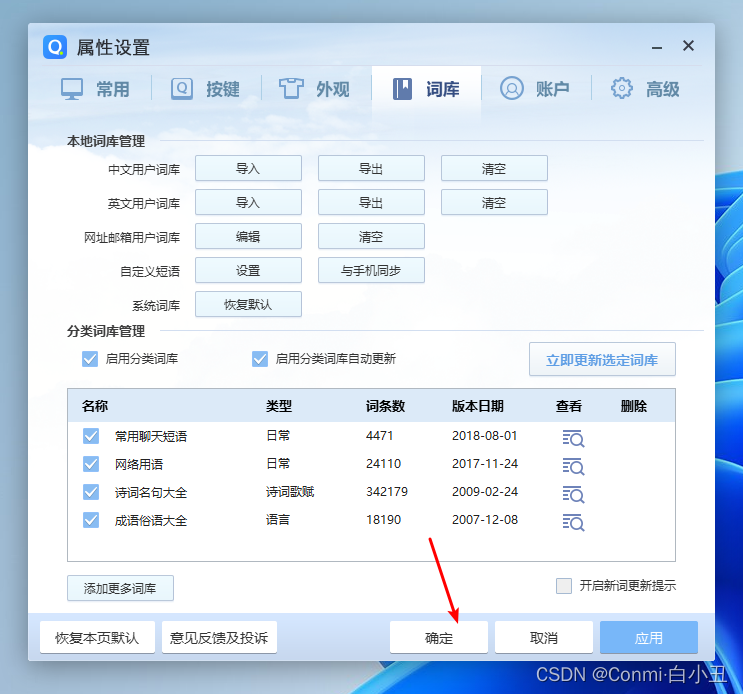This screenshot has width=743, height=694.
Task: Export 中文用户词库 with 导出
Action: click(371, 168)
